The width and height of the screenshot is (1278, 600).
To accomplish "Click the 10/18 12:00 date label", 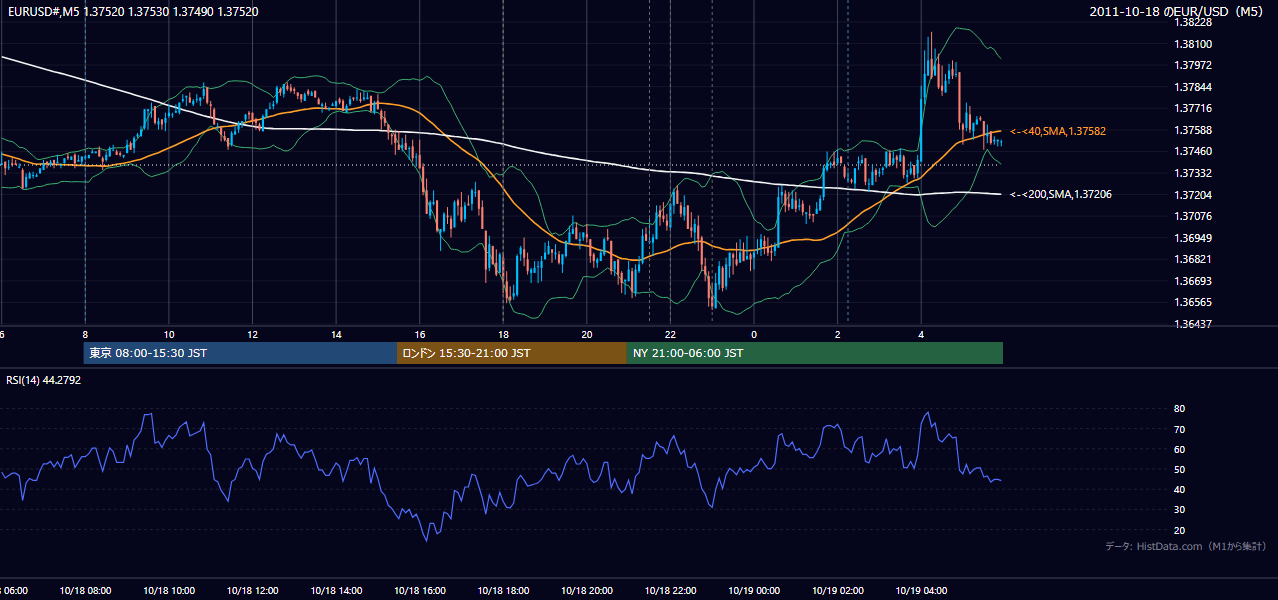I will [252, 591].
